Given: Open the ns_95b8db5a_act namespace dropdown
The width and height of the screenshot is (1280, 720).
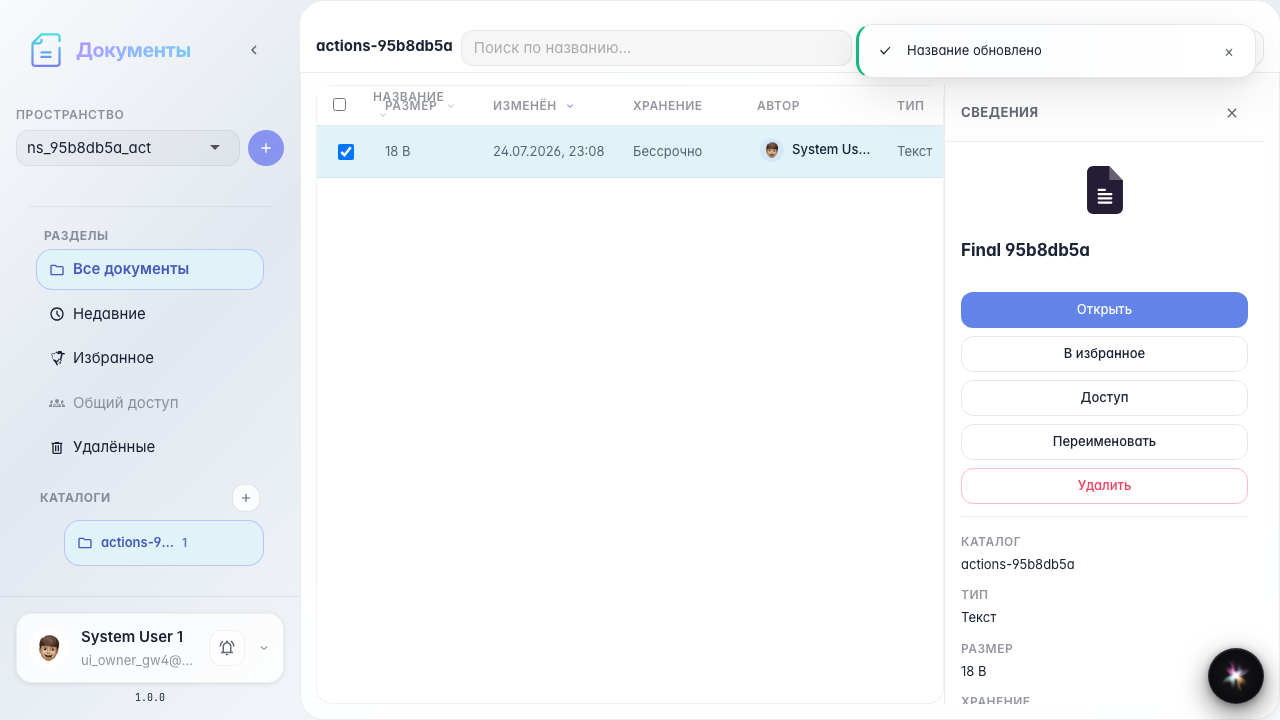Looking at the screenshot, I should tap(128, 148).
